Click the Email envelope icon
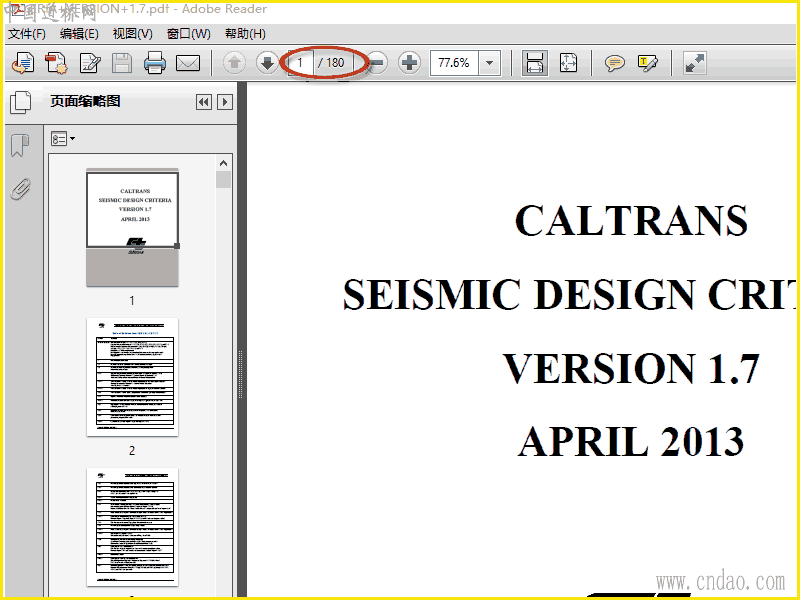This screenshot has height=600, width=800. (x=188, y=64)
